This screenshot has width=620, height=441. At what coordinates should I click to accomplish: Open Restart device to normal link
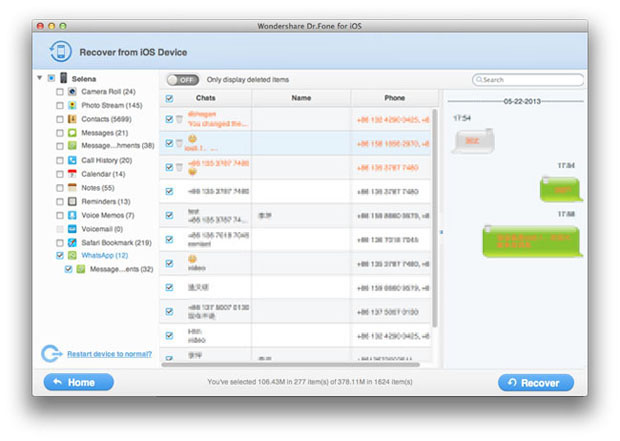pyautogui.click(x=109, y=354)
